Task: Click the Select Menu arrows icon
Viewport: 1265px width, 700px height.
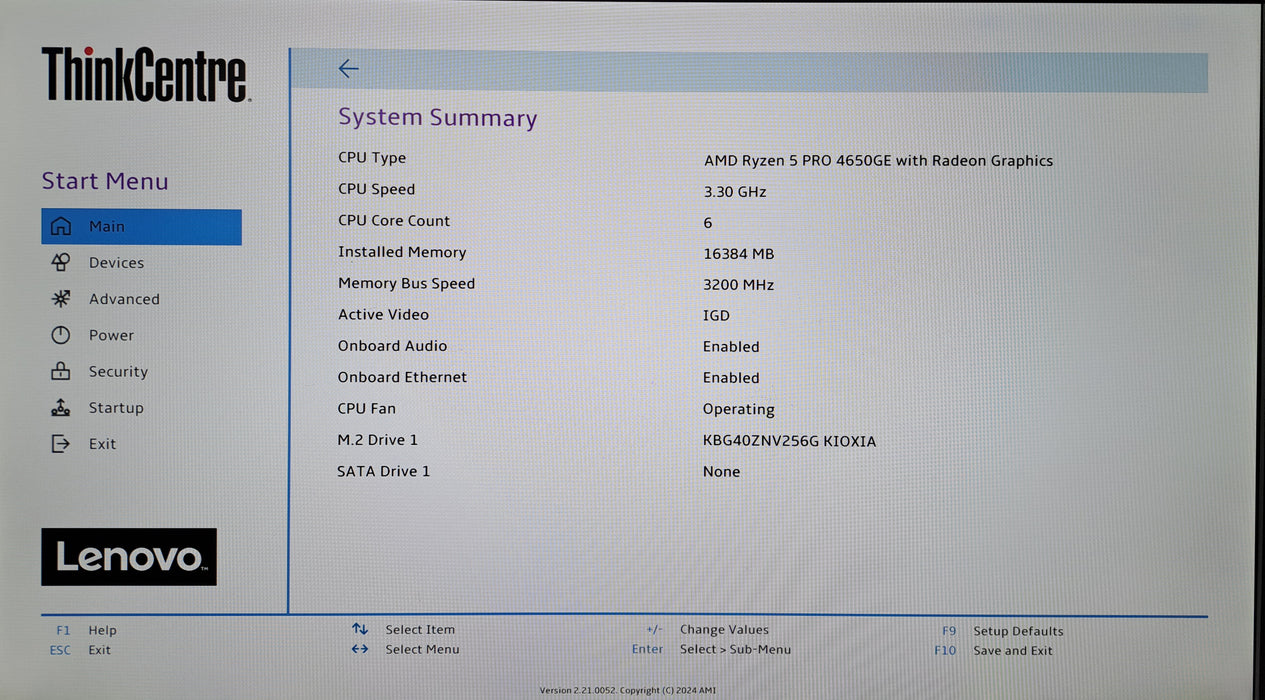Action: (360, 649)
